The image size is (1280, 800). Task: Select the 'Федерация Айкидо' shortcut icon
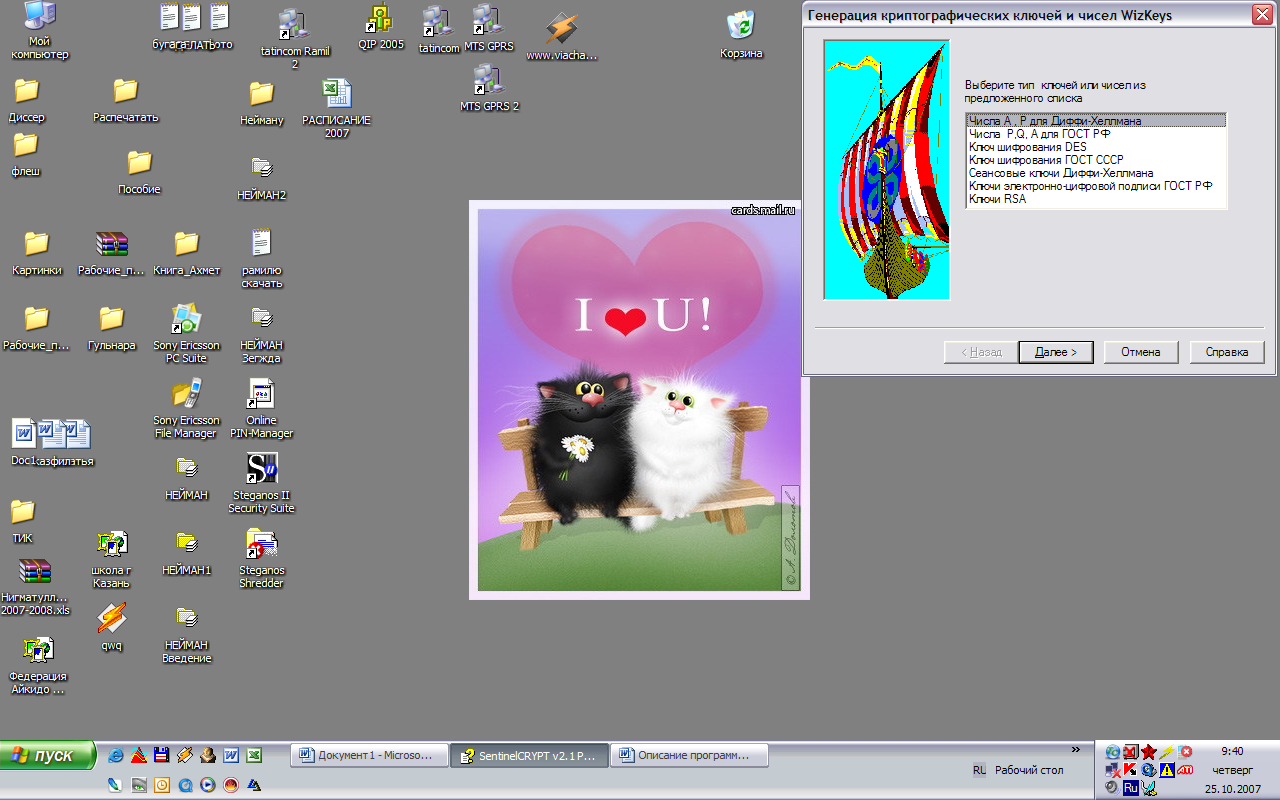point(37,666)
